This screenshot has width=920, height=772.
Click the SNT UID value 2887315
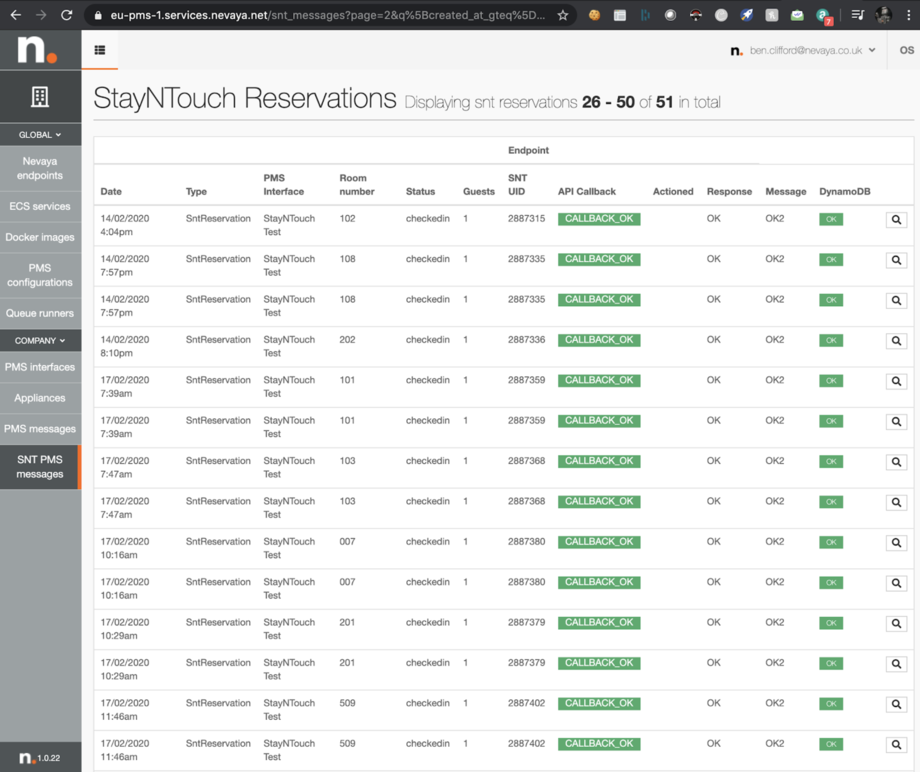pyautogui.click(x=526, y=218)
